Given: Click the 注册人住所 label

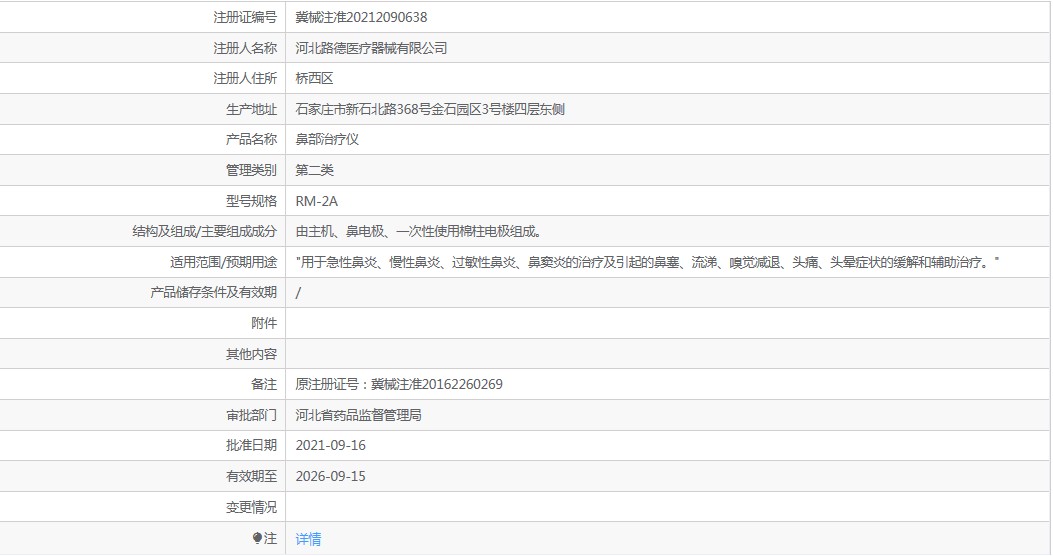Looking at the screenshot, I should pos(245,79).
